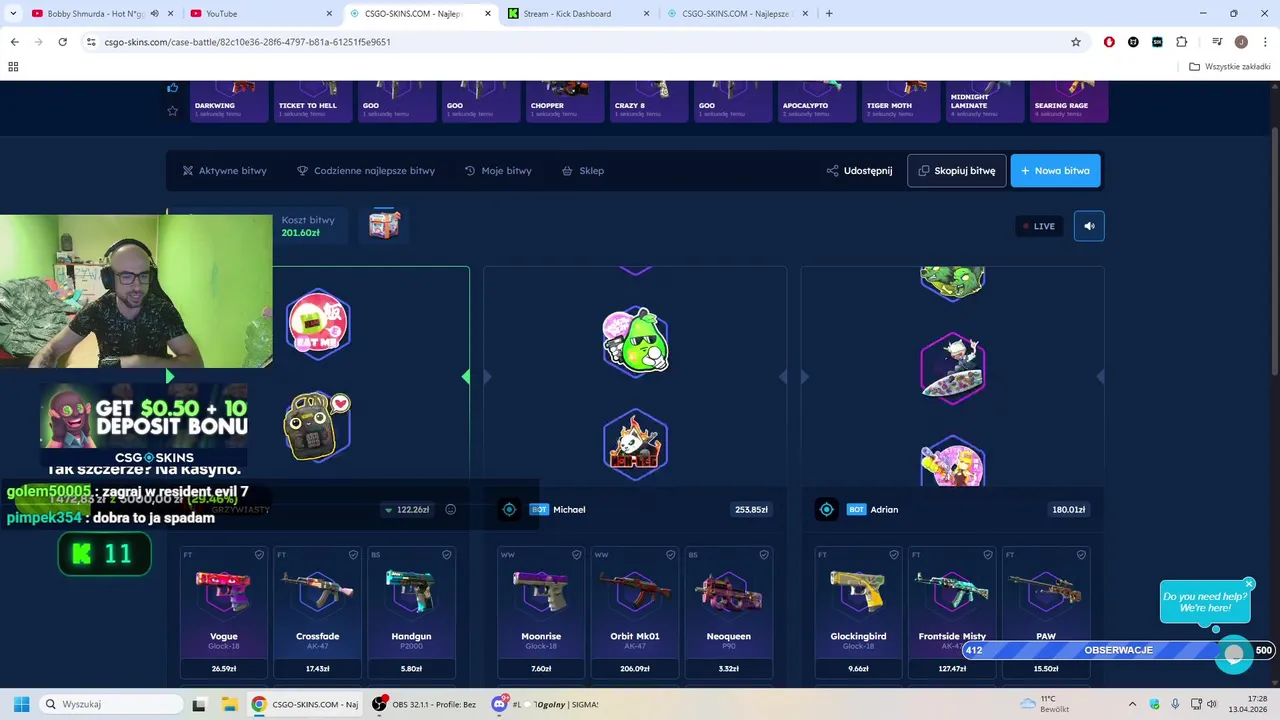Click the EAT ME sticker in first reel
This screenshot has width=1280, height=720.
319,324
